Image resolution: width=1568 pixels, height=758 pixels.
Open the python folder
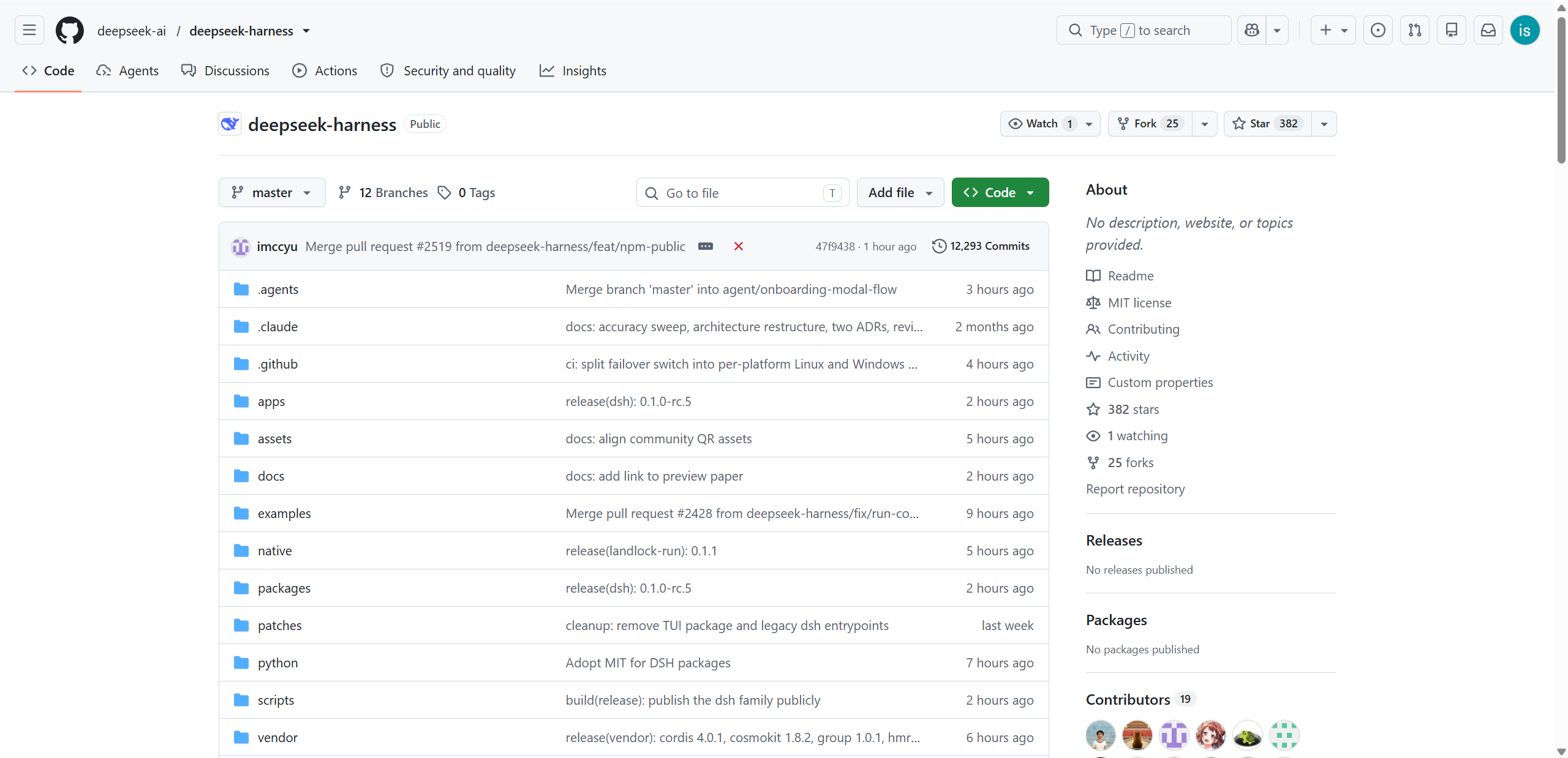click(277, 662)
